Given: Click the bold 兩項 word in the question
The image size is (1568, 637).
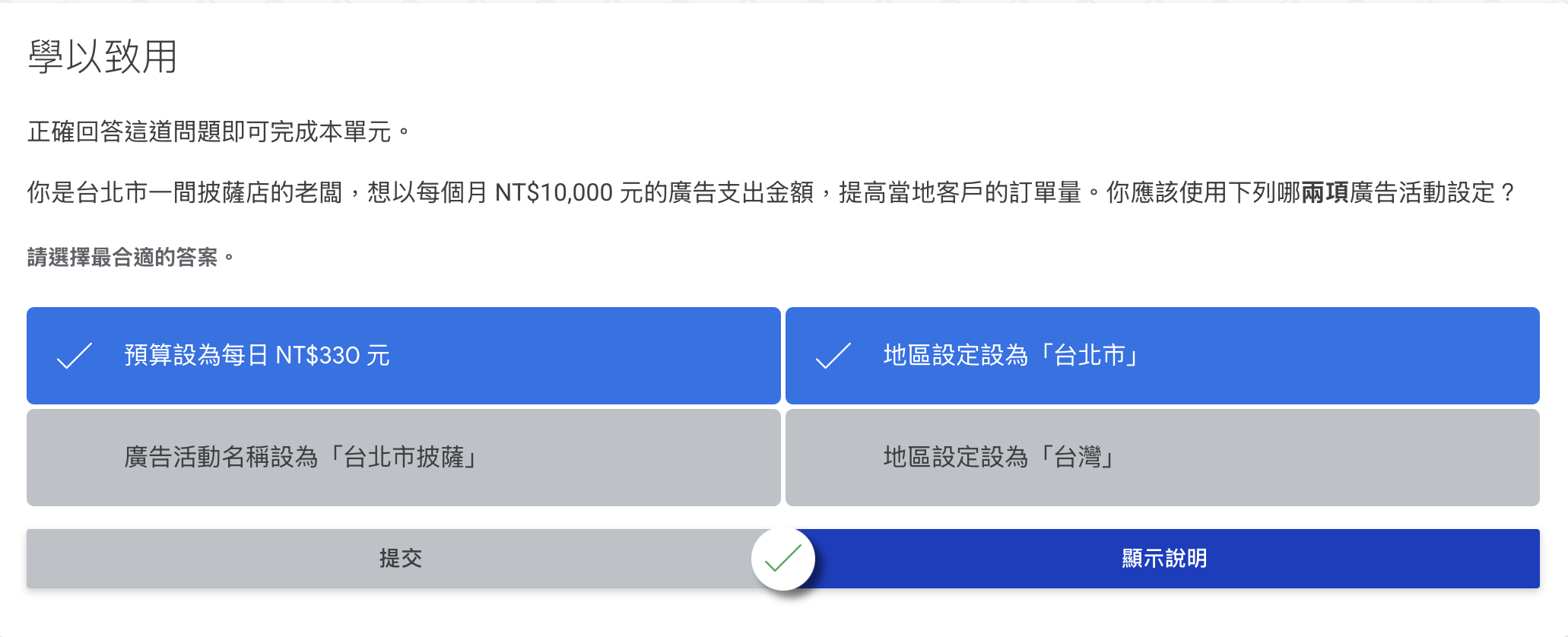Looking at the screenshot, I should coord(1325,193).
